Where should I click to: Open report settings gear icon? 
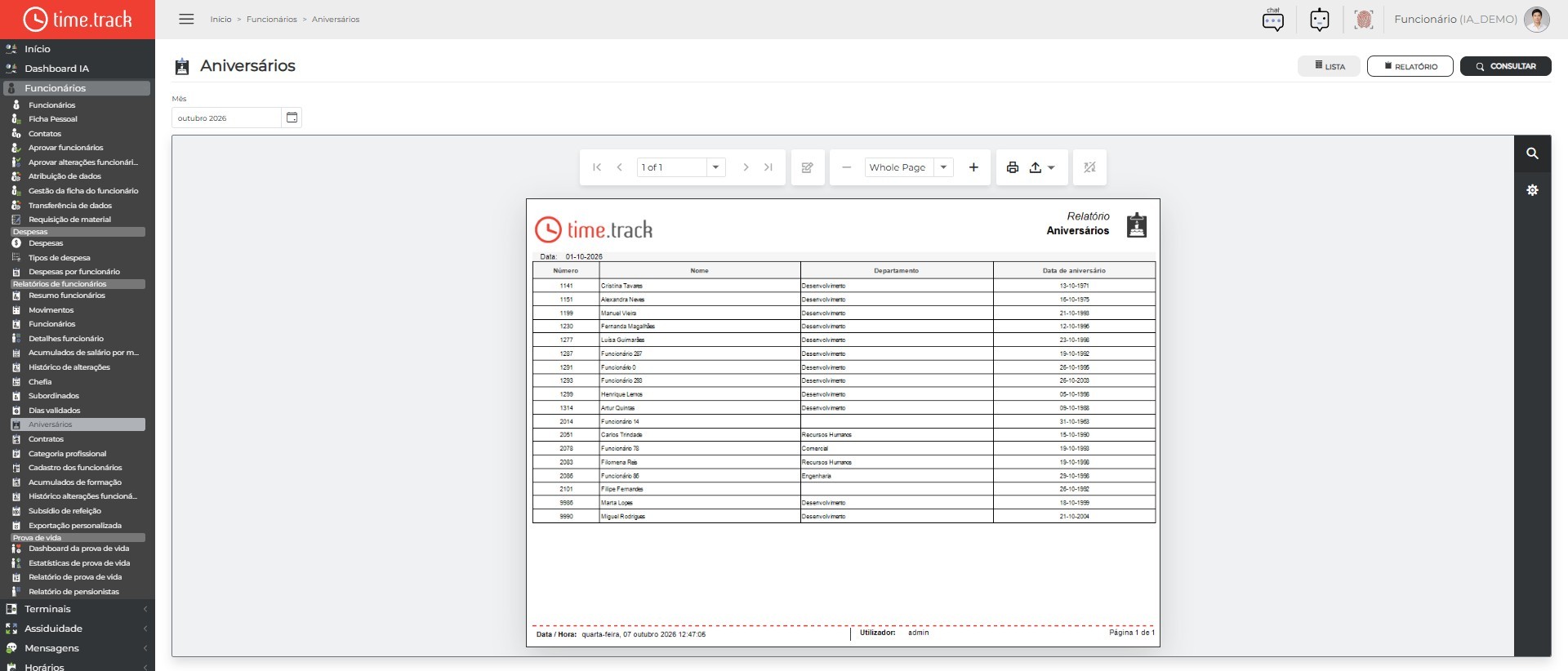pos(1532,190)
